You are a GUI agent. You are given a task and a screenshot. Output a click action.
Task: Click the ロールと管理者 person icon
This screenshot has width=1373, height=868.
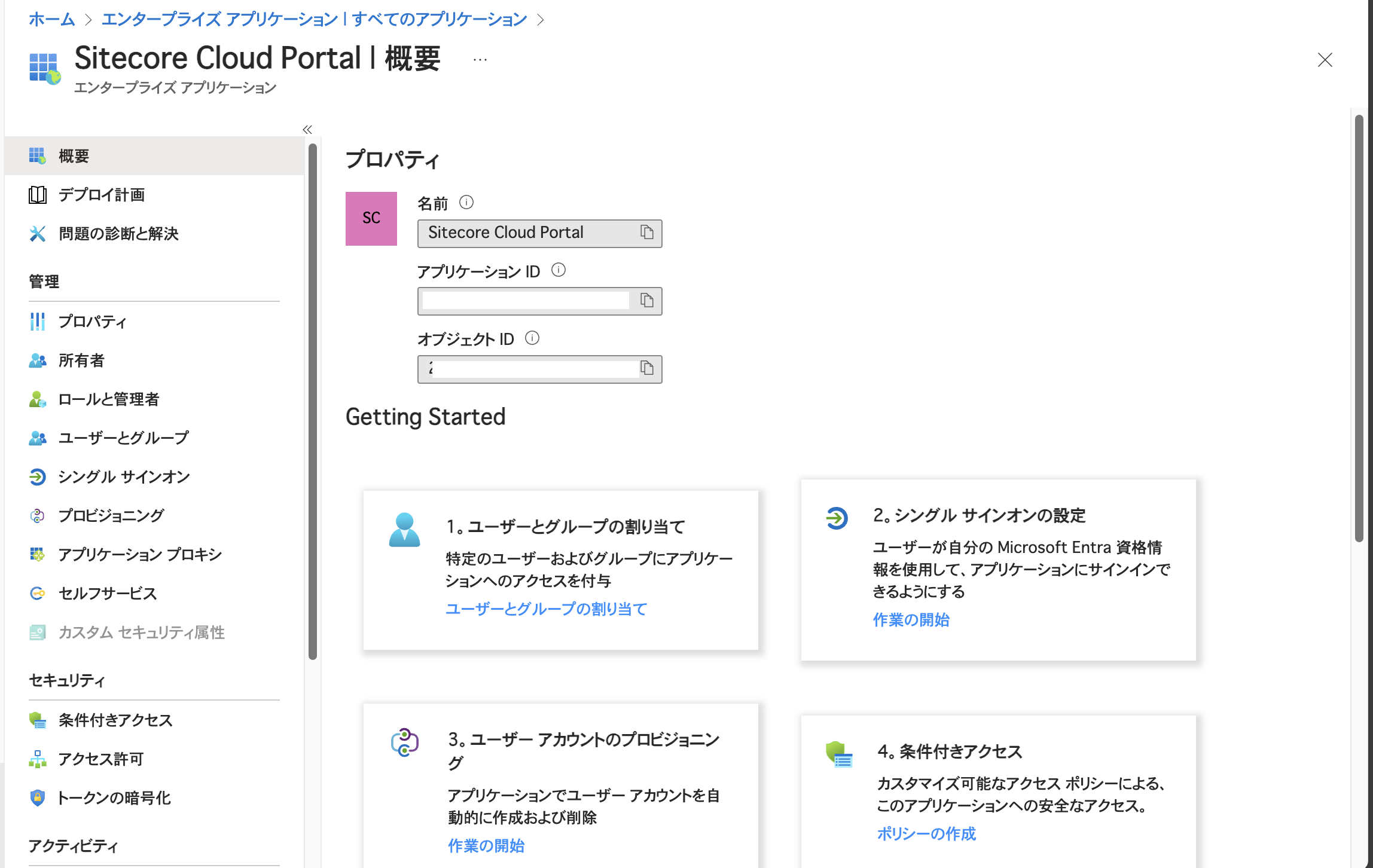[x=37, y=399]
